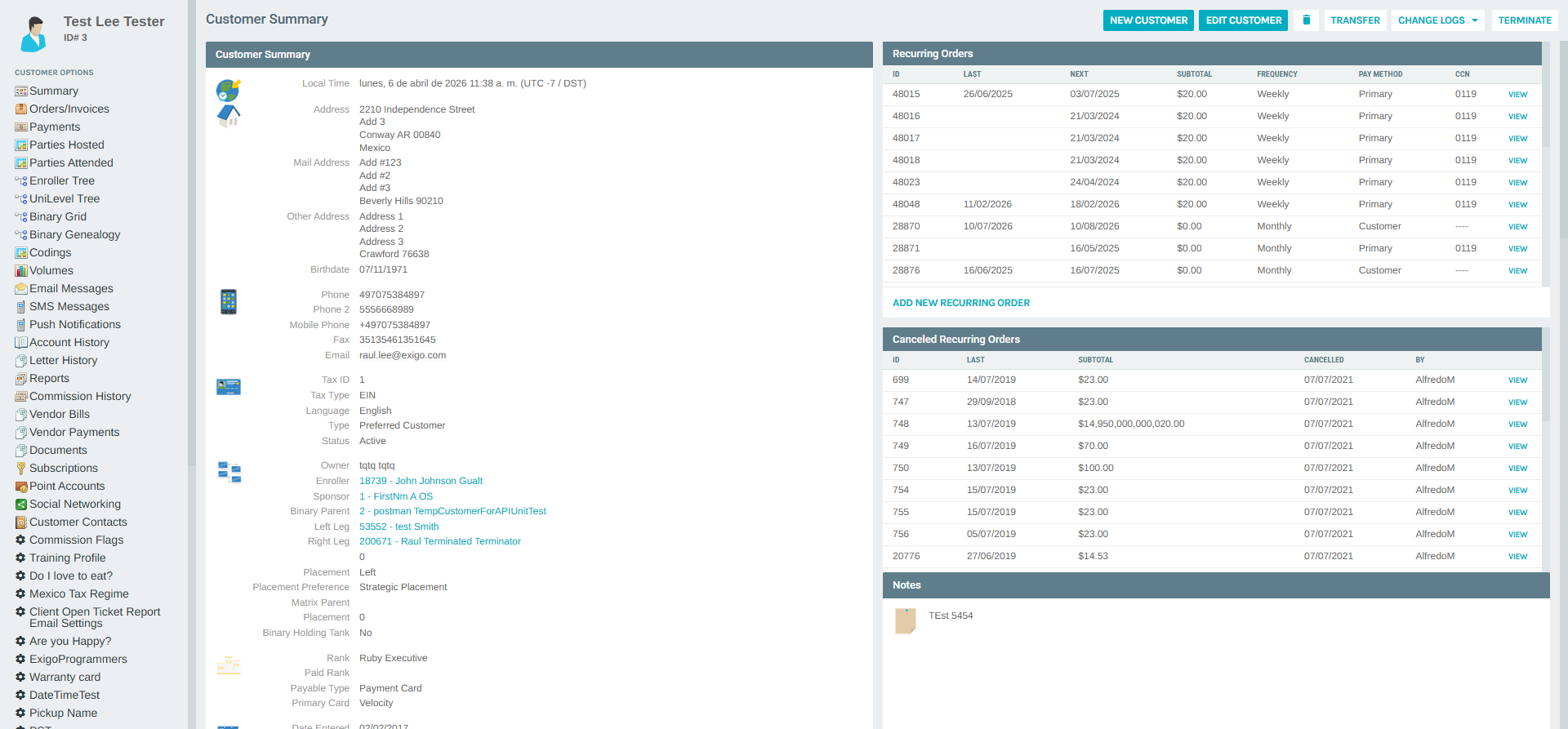Open Account History icon

(x=21, y=343)
